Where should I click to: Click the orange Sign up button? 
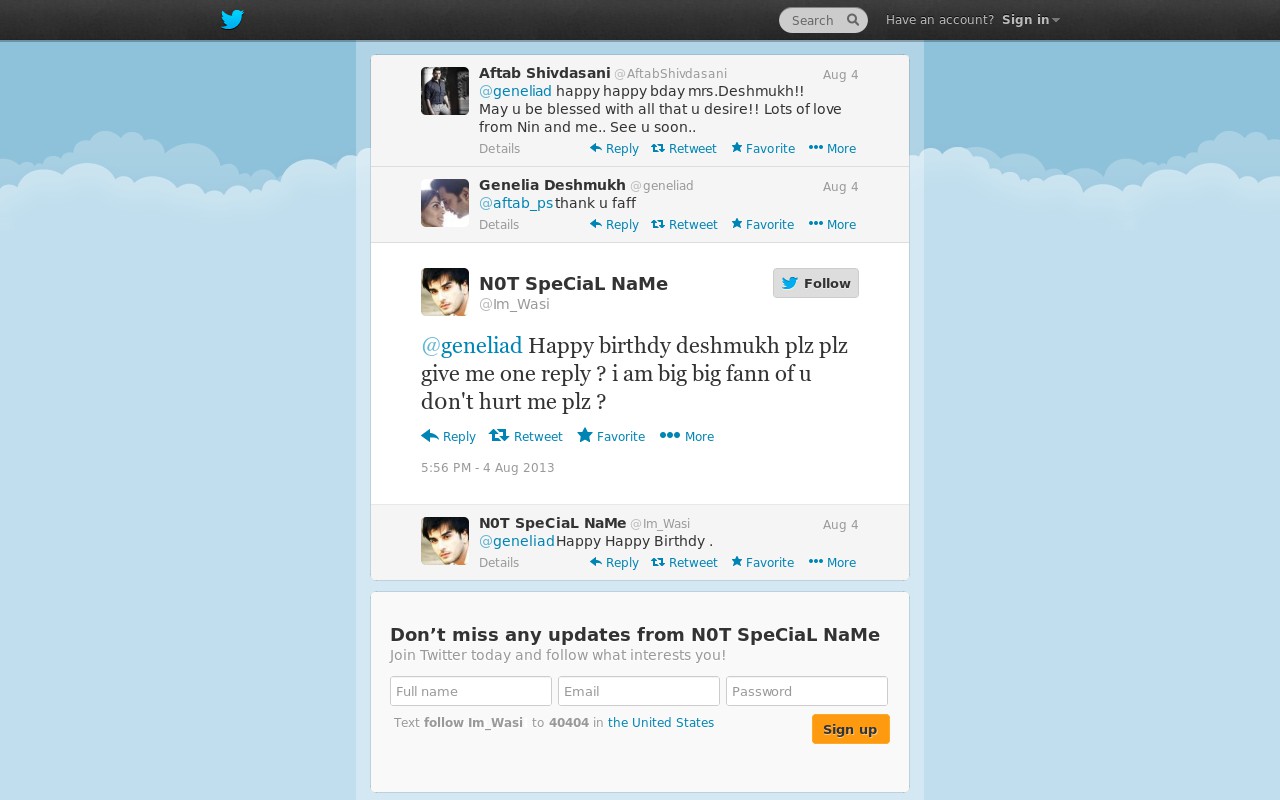tap(851, 729)
